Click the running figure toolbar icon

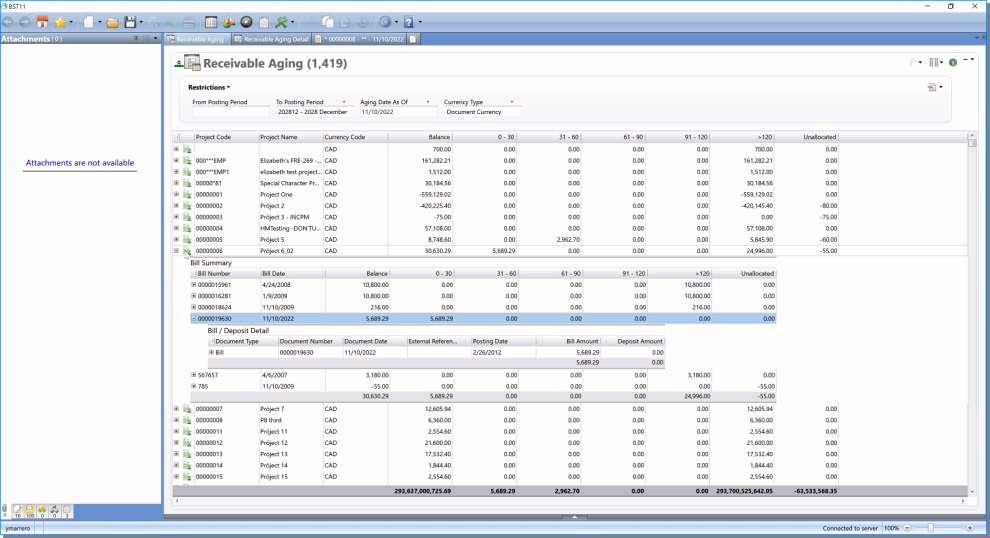(x=283, y=21)
